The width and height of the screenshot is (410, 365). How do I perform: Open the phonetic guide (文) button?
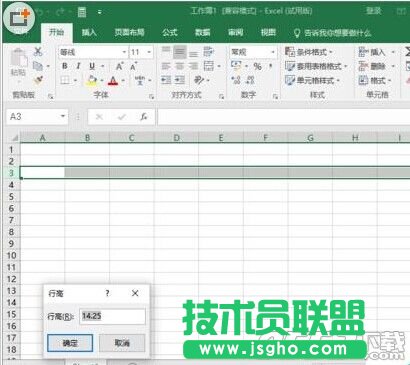(x=140, y=80)
